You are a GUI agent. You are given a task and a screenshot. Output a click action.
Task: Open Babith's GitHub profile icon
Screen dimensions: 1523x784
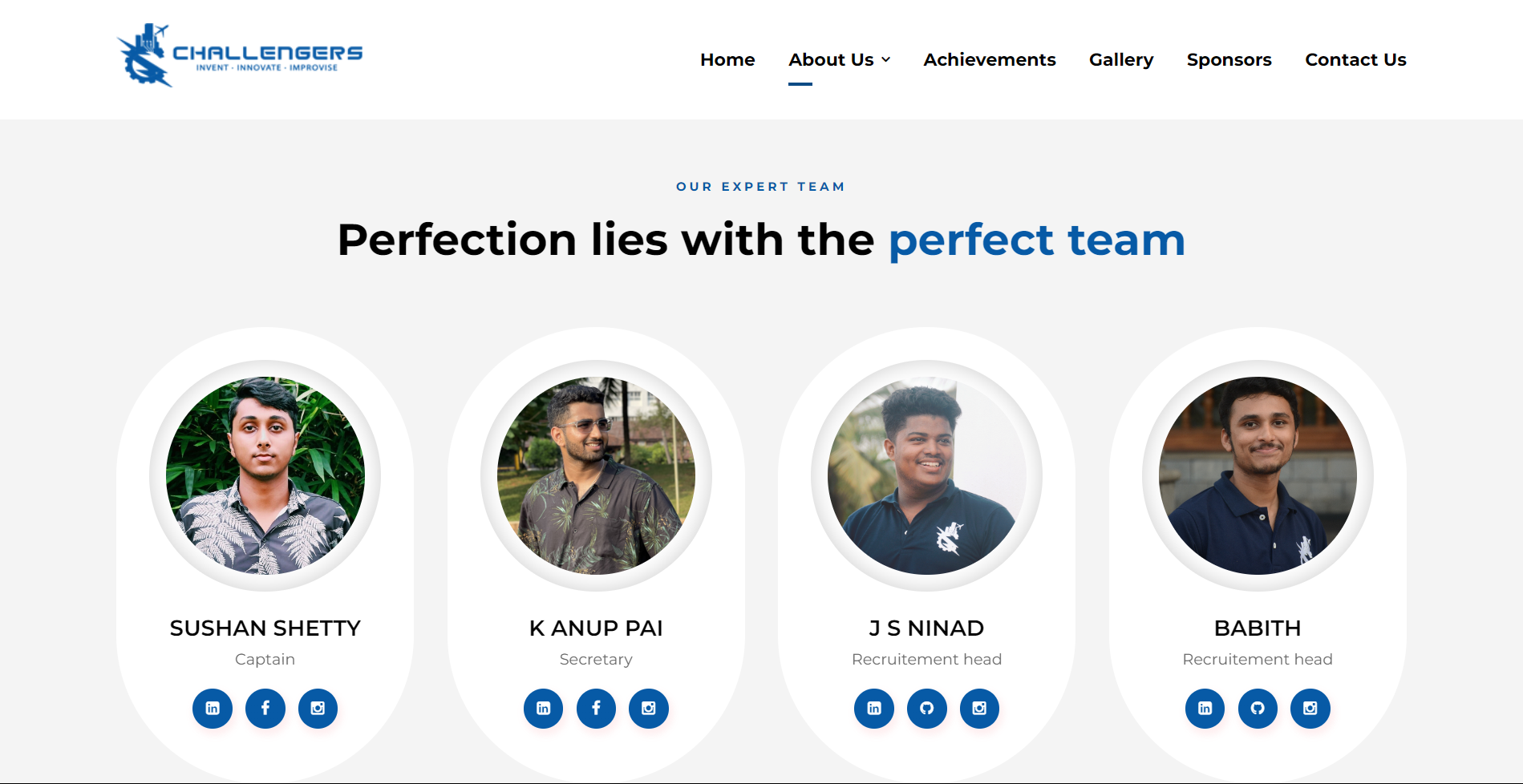pos(1258,709)
